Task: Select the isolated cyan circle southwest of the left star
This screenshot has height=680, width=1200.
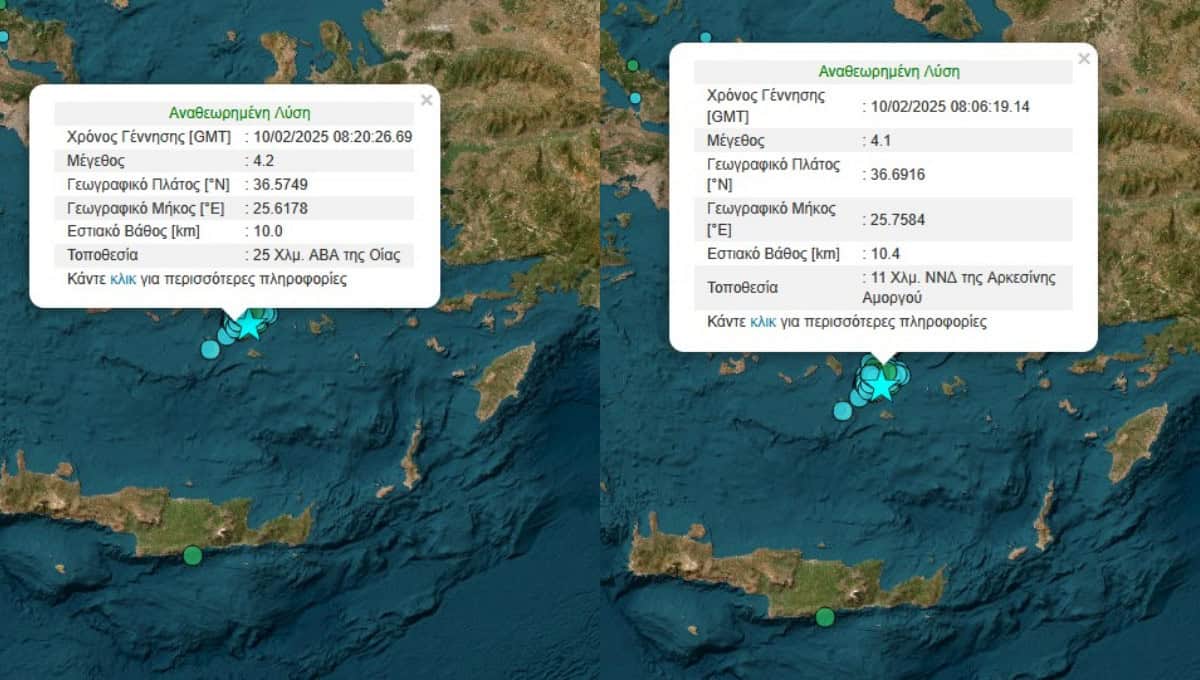Action: (210, 349)
